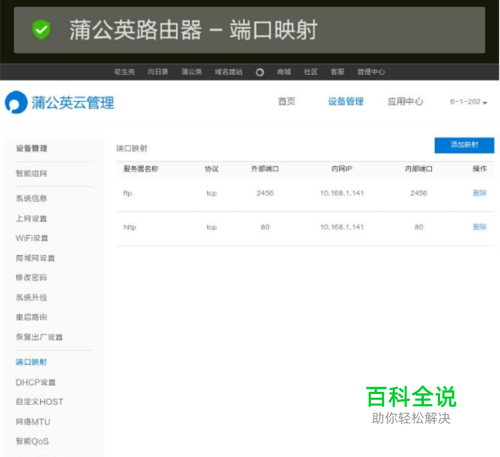
Task: Click the internal port 2456 in ftp row
Action: point(419,193)
